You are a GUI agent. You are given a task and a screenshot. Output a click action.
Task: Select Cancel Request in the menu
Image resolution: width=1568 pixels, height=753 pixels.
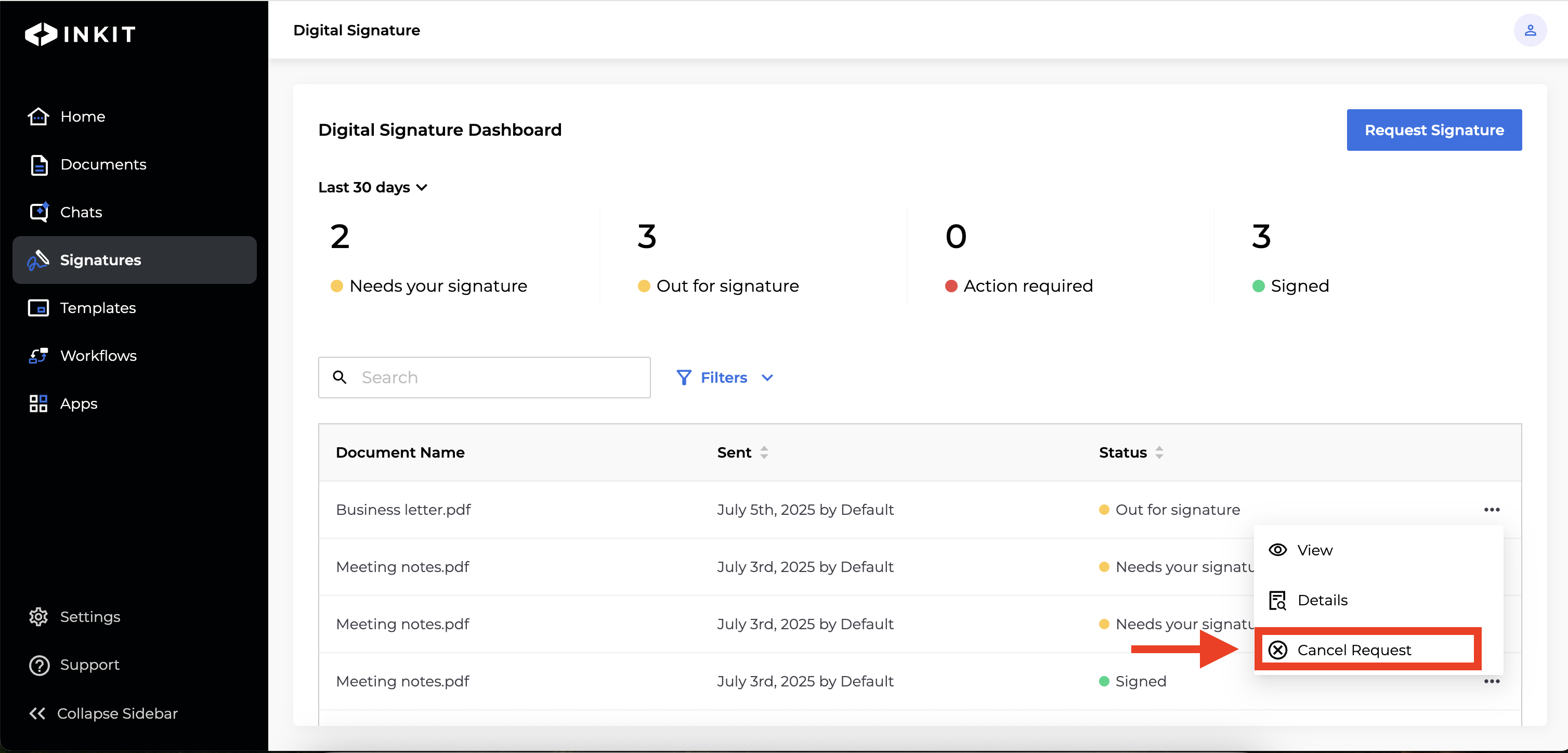pyautogui.click(x=1367, y=650)
